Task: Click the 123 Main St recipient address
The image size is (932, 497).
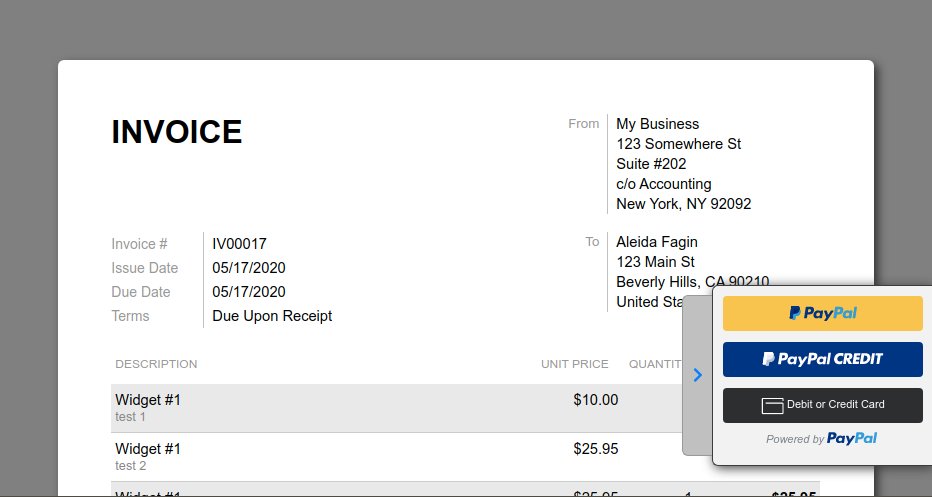Action: click(x=655, y=262)
